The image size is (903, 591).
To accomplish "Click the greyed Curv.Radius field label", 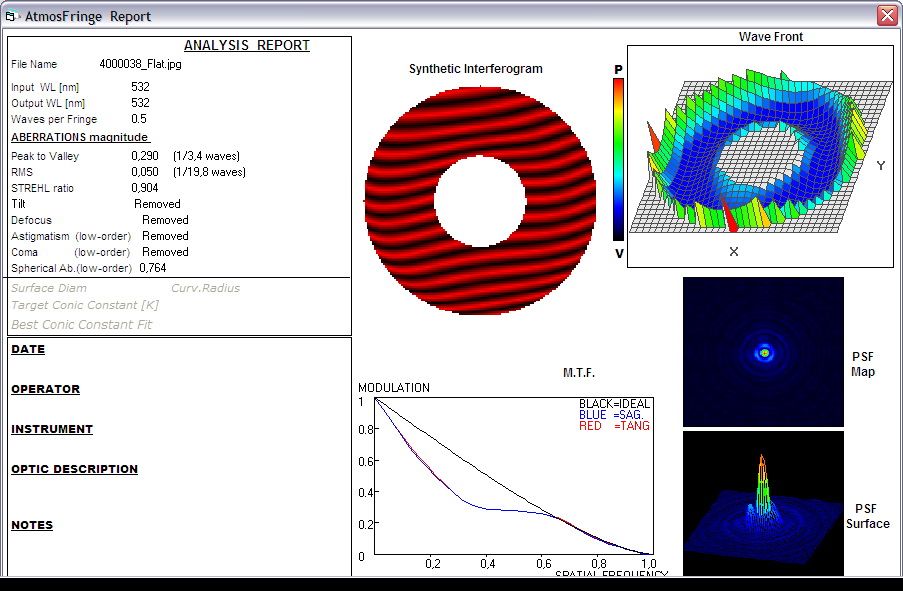I will point(206,289).
